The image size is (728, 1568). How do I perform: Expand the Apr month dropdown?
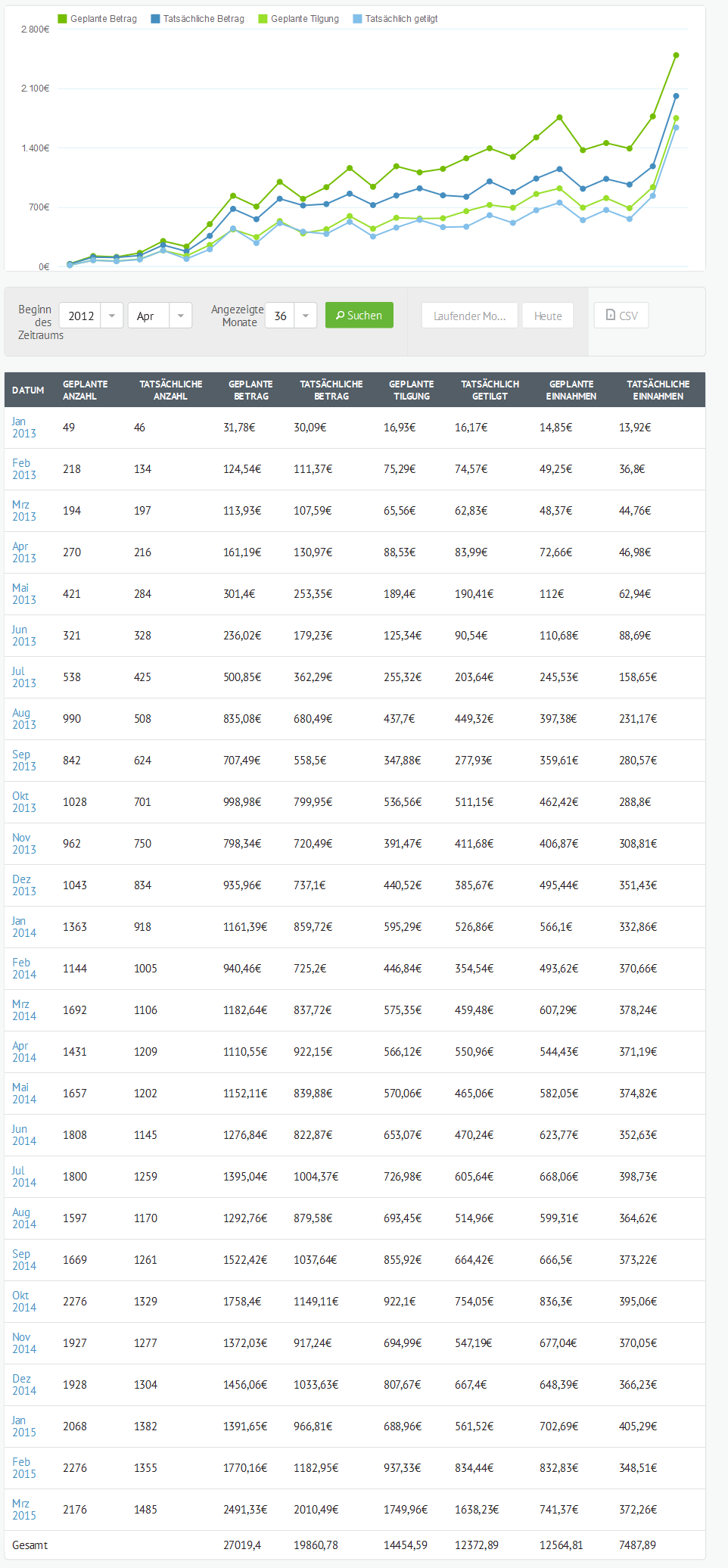point(181,316)
